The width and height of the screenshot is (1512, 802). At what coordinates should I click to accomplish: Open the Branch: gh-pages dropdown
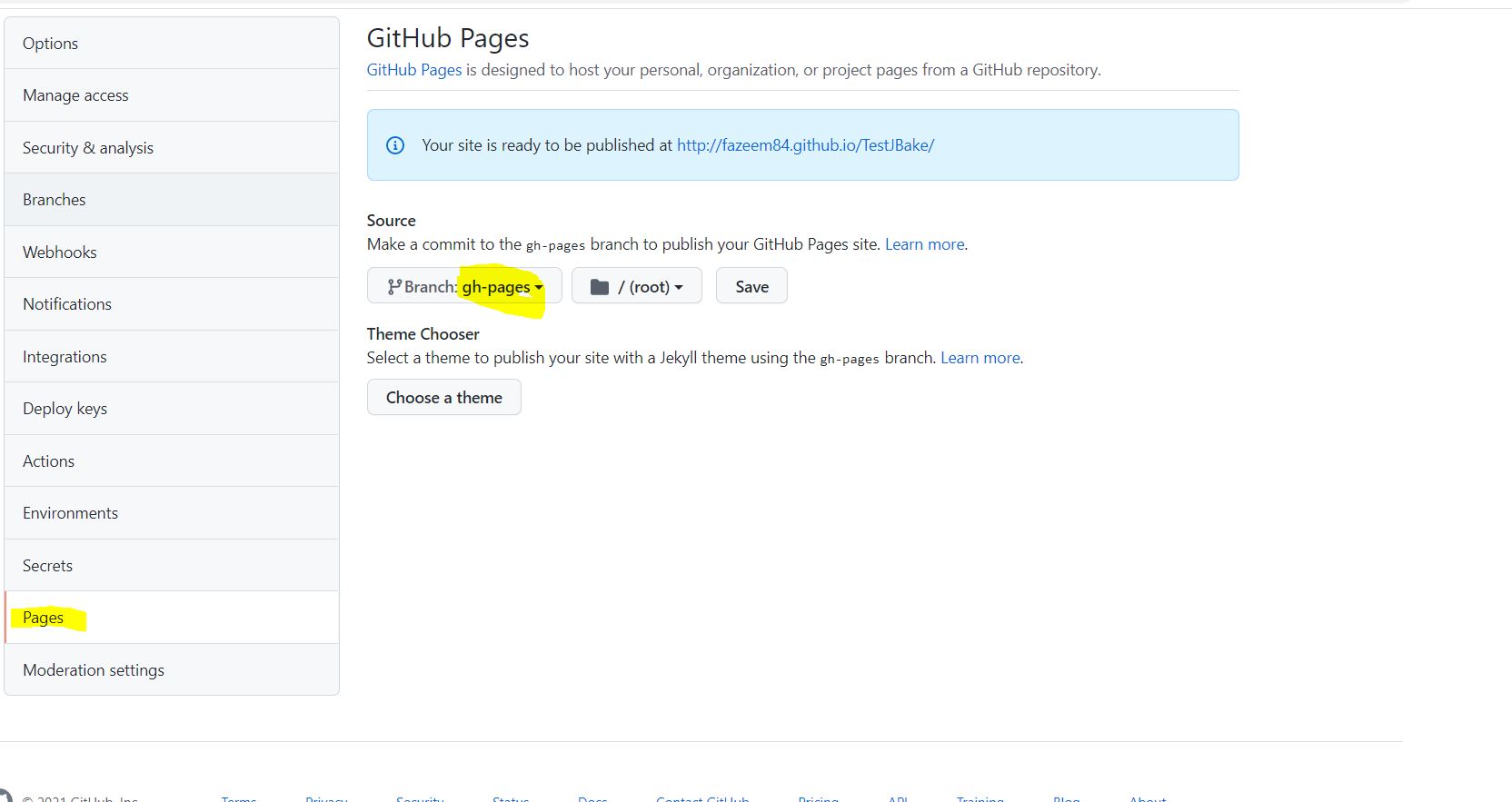[x=464, y=286]
